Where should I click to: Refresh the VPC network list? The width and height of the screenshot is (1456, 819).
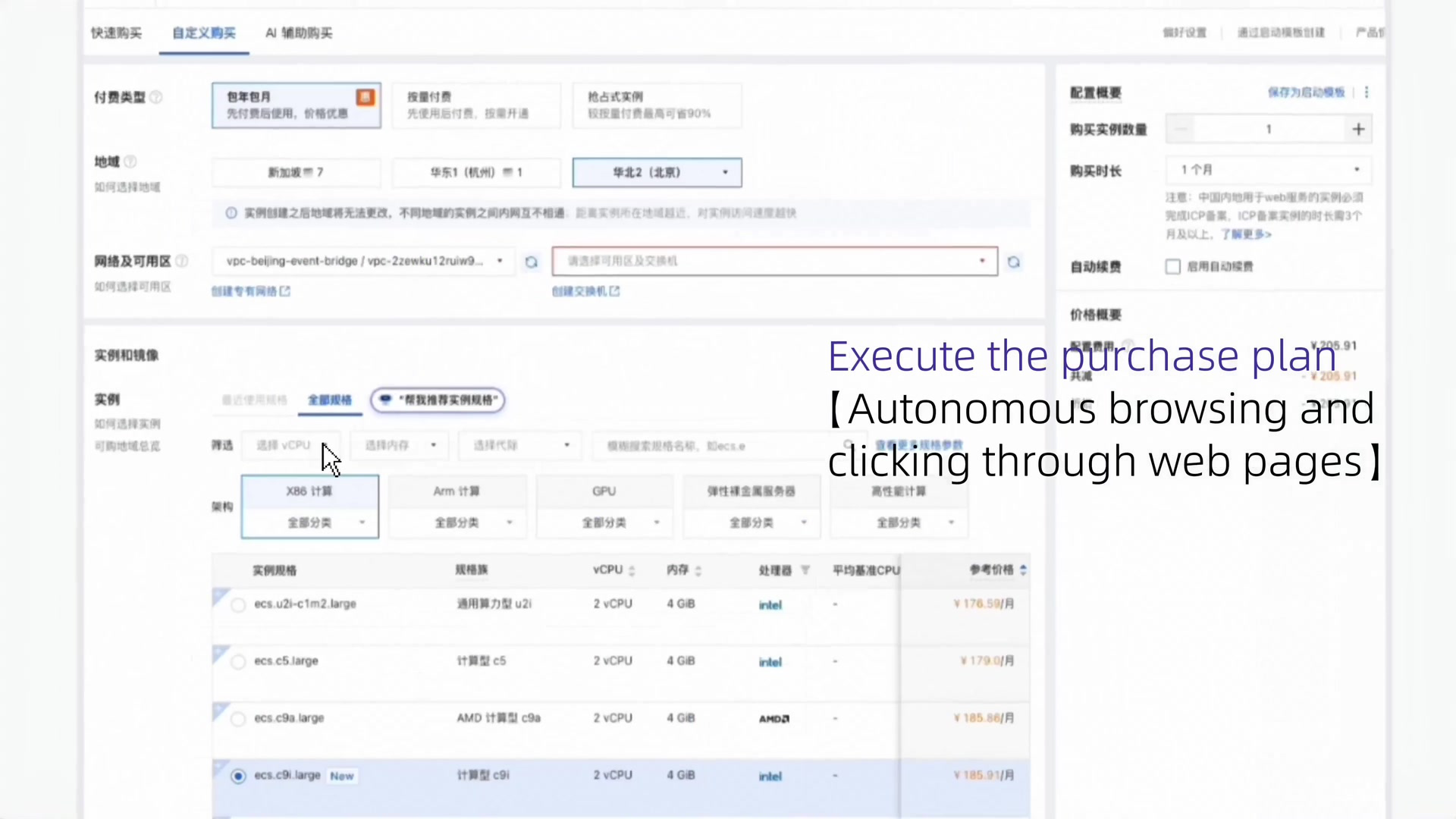[x=532, y=262]
